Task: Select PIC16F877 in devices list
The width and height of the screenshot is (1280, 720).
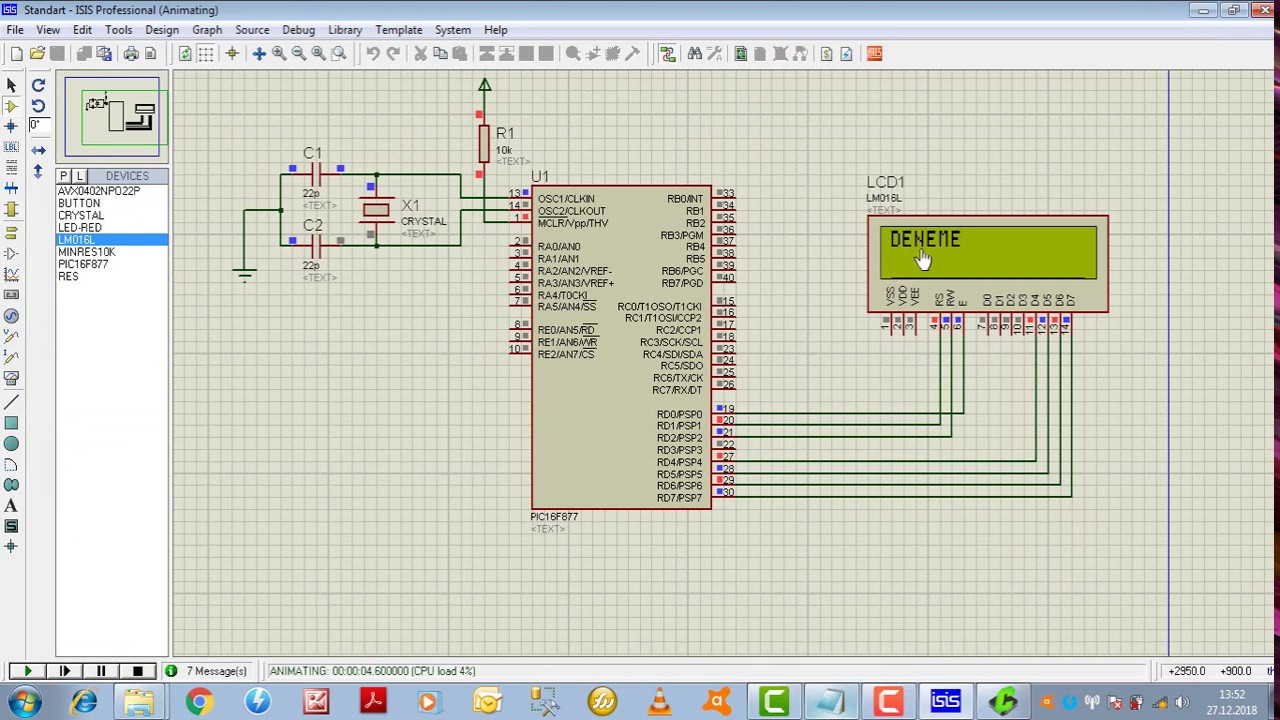Action: coord(83,264)
